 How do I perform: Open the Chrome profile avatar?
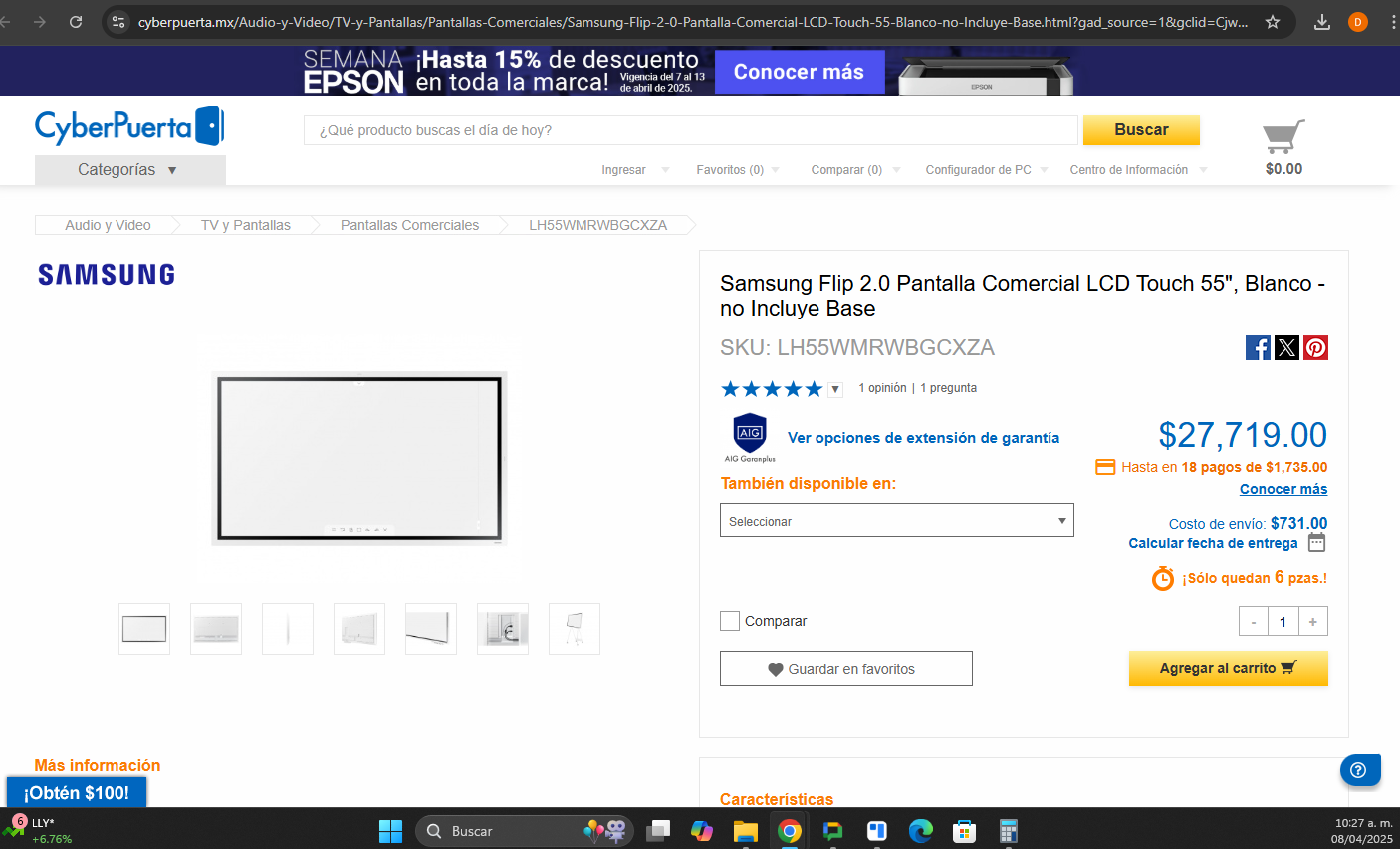click(x=1357, y=22)
